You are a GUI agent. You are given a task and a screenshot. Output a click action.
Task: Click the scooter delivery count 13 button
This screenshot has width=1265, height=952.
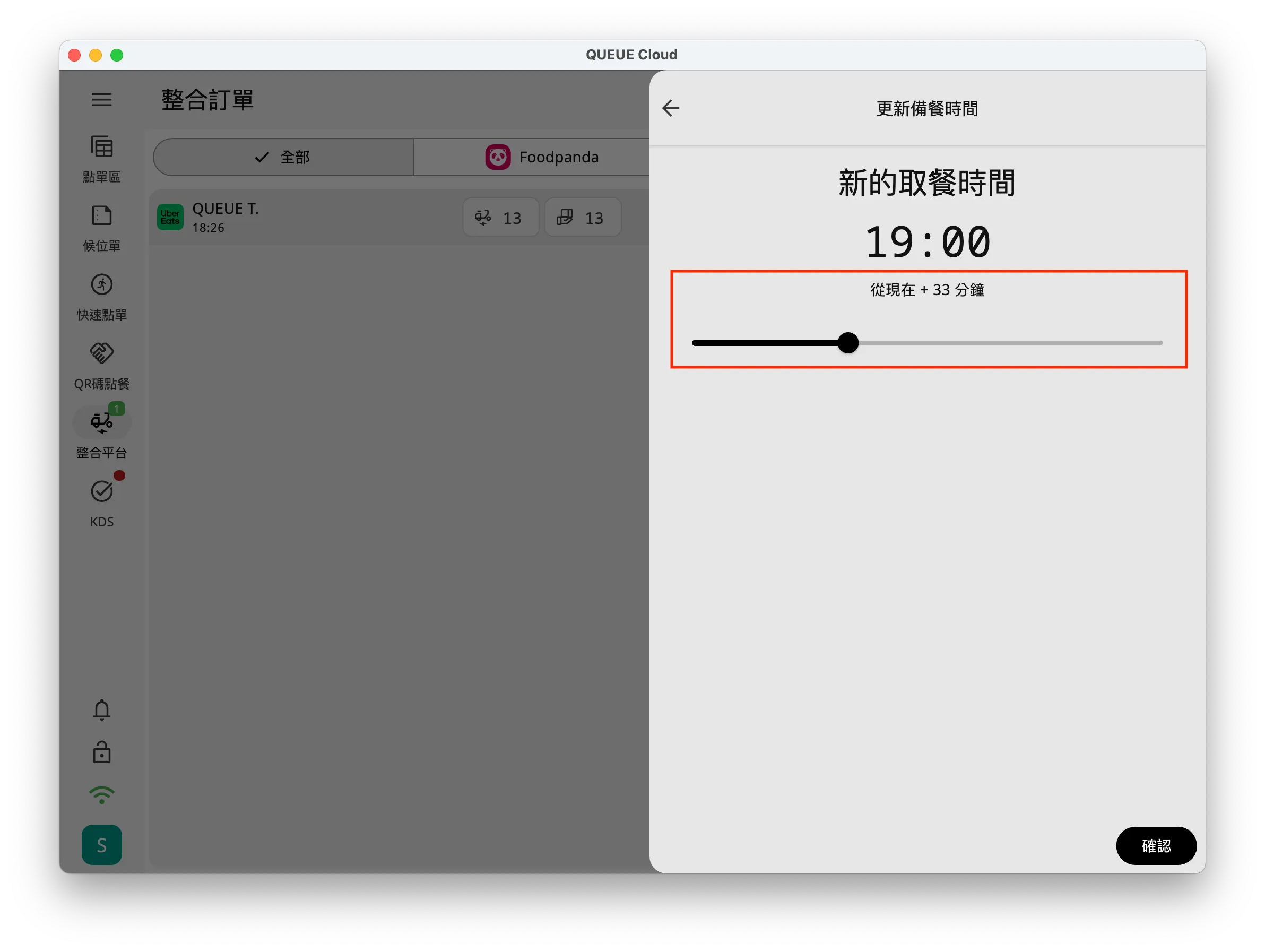point(500,218)
